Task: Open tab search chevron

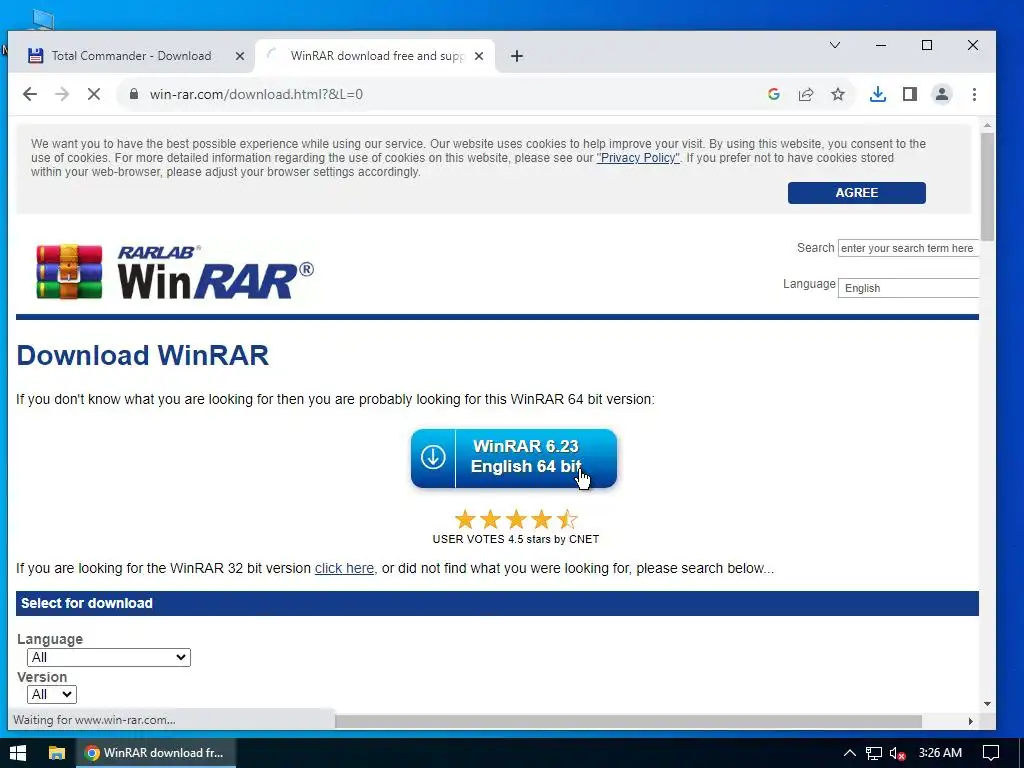Action: click(x=835, y=45)
